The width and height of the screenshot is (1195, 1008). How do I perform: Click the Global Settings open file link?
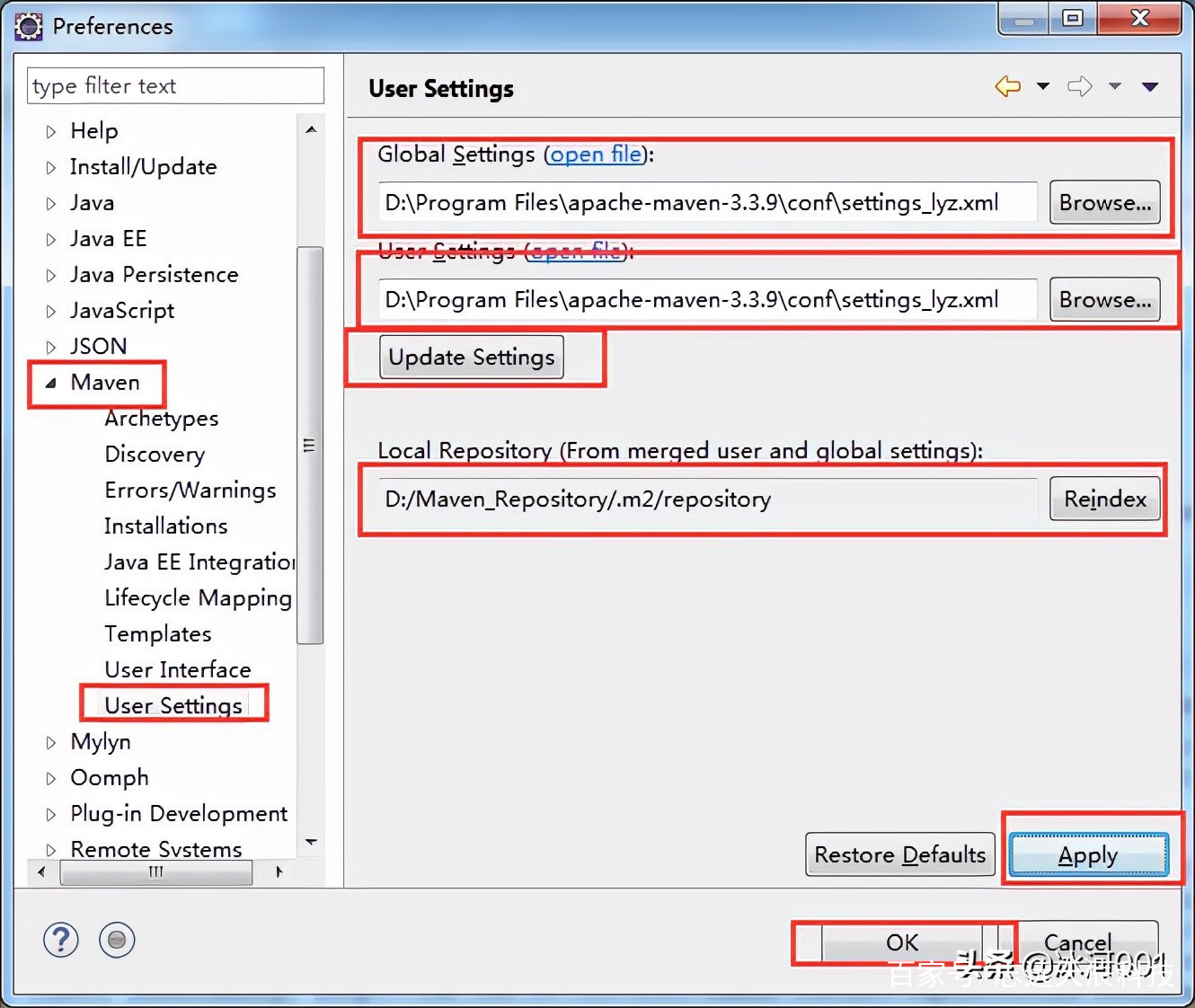[596, 155]
